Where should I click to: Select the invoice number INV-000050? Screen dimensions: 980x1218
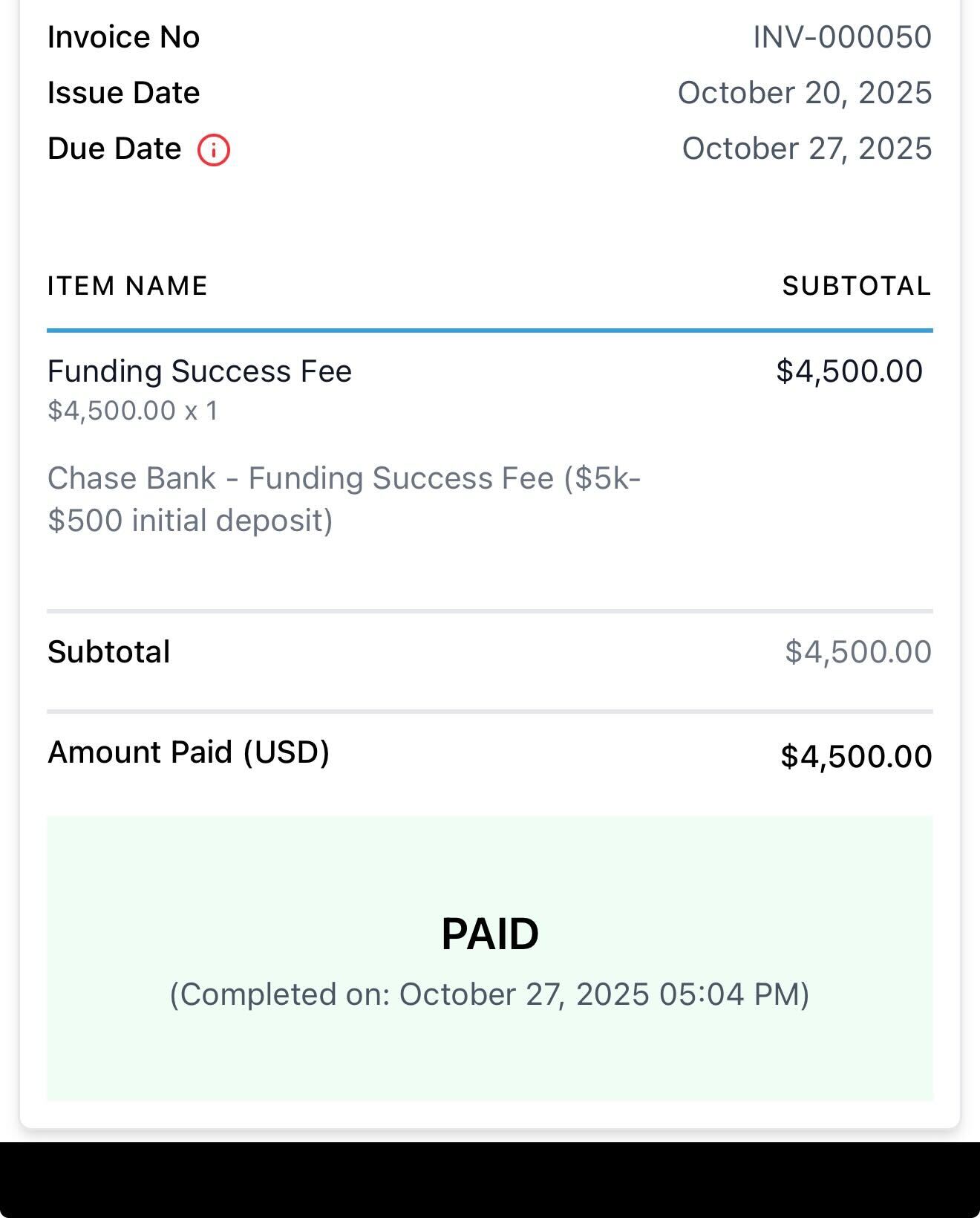tap(842, 37)
